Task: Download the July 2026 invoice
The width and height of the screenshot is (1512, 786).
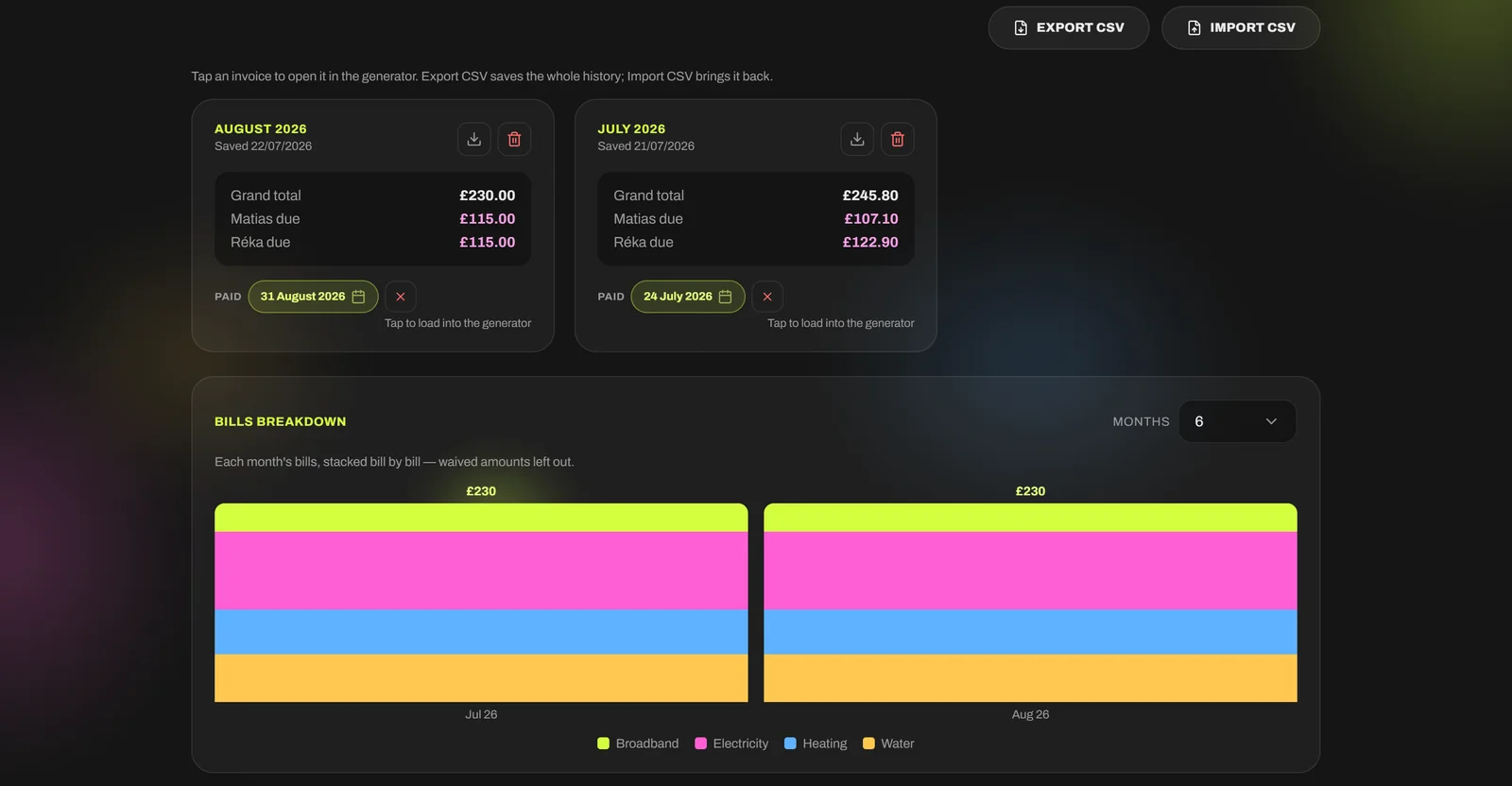Action: click(857, 139)
